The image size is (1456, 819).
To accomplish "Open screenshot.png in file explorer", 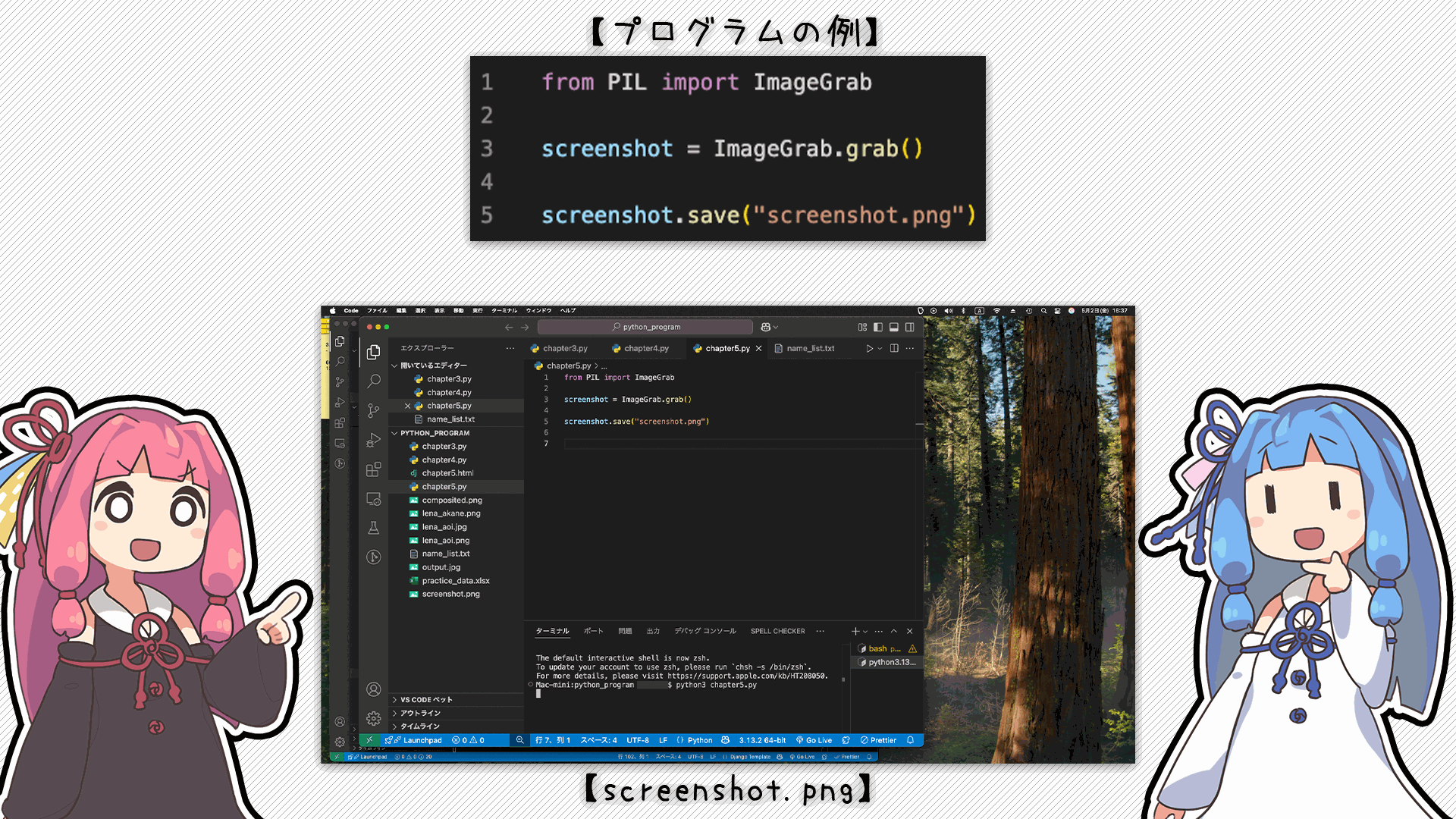I will [450, 594].
